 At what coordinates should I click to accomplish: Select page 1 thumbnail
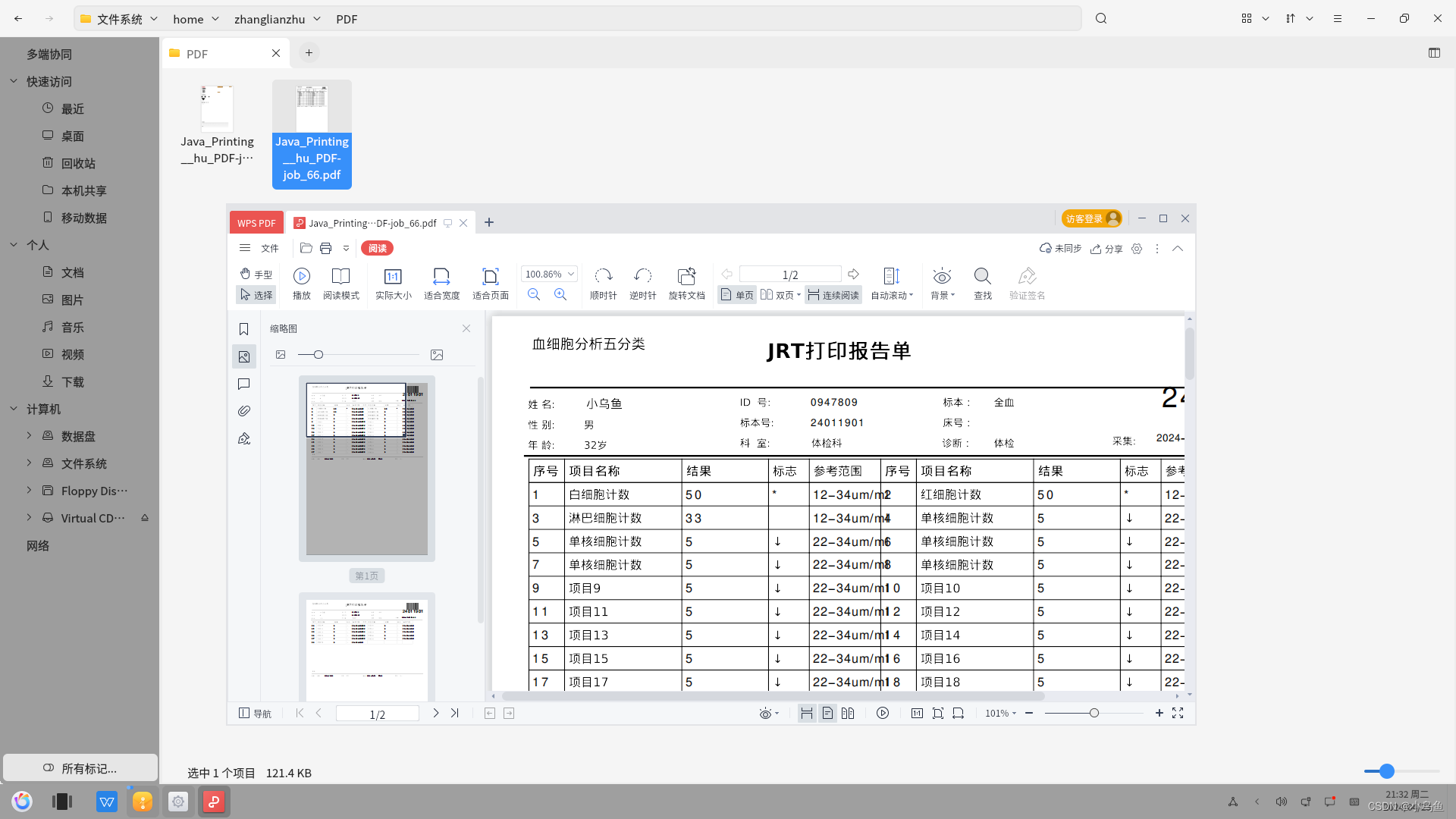tap(367, 469)
